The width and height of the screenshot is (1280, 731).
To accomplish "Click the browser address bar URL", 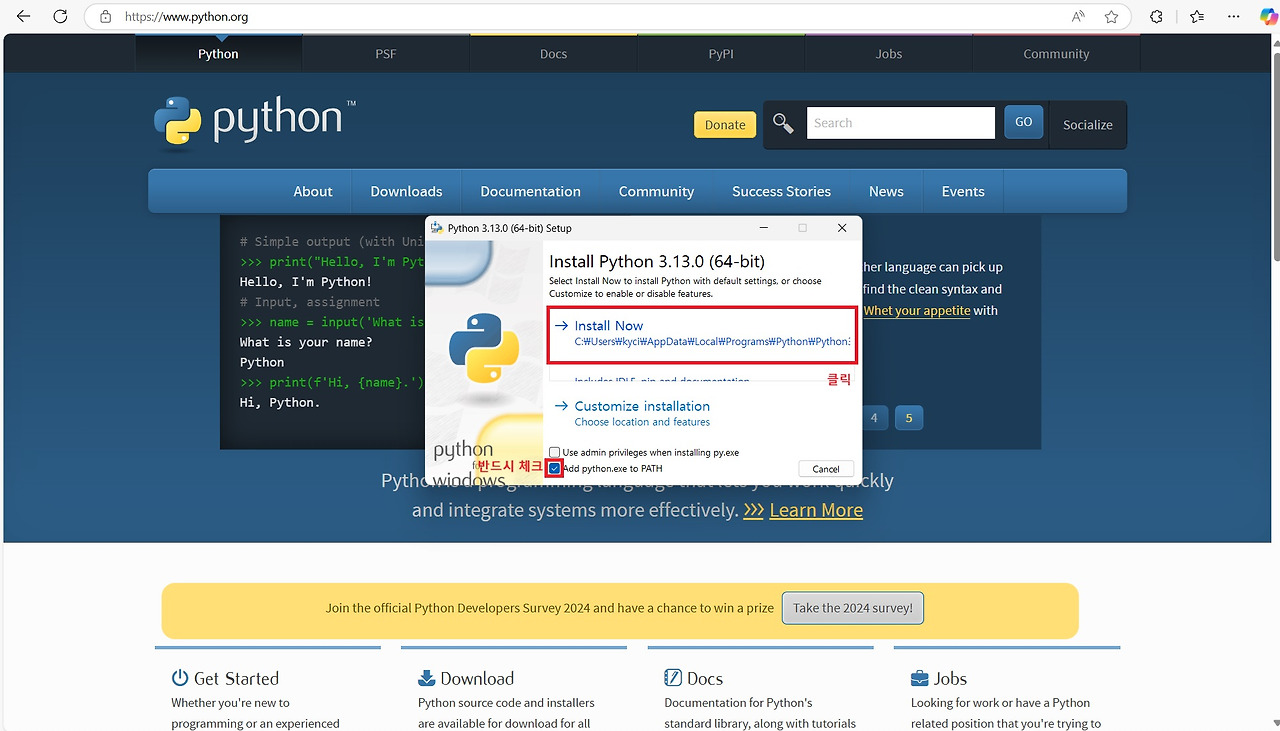I will click(186, 17).
